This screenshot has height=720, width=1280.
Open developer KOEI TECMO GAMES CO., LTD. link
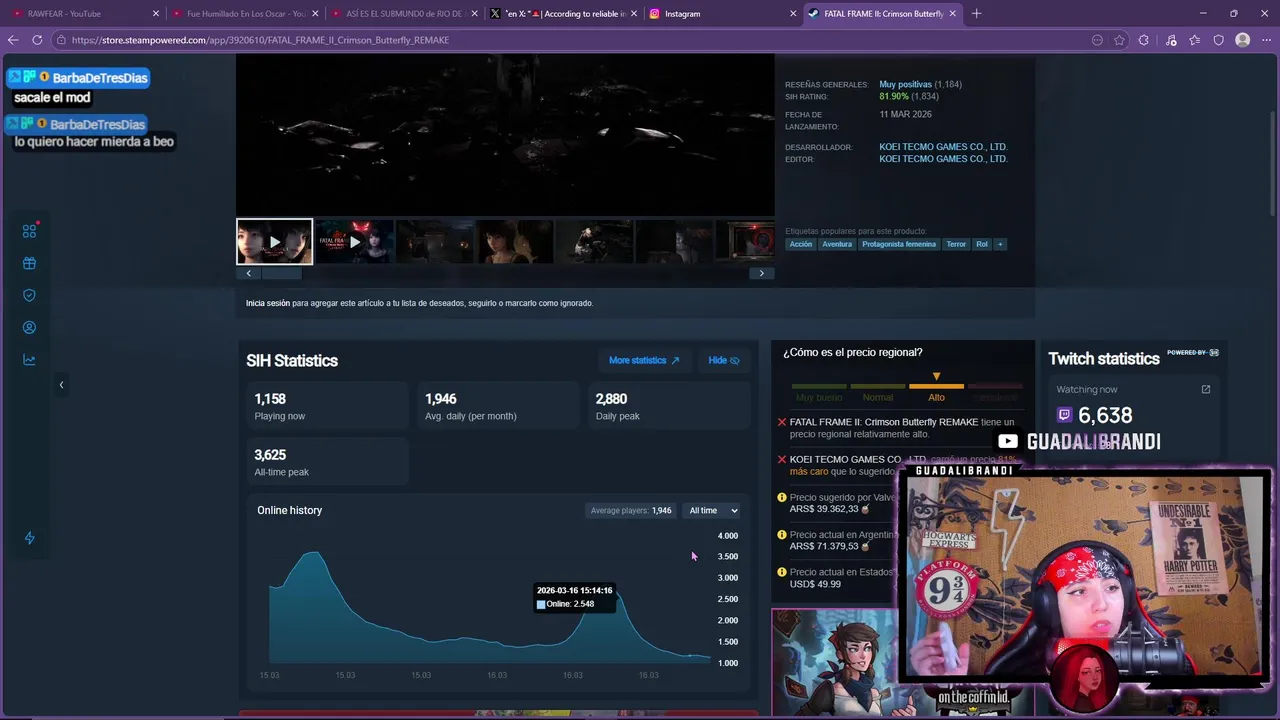[943, 147]
